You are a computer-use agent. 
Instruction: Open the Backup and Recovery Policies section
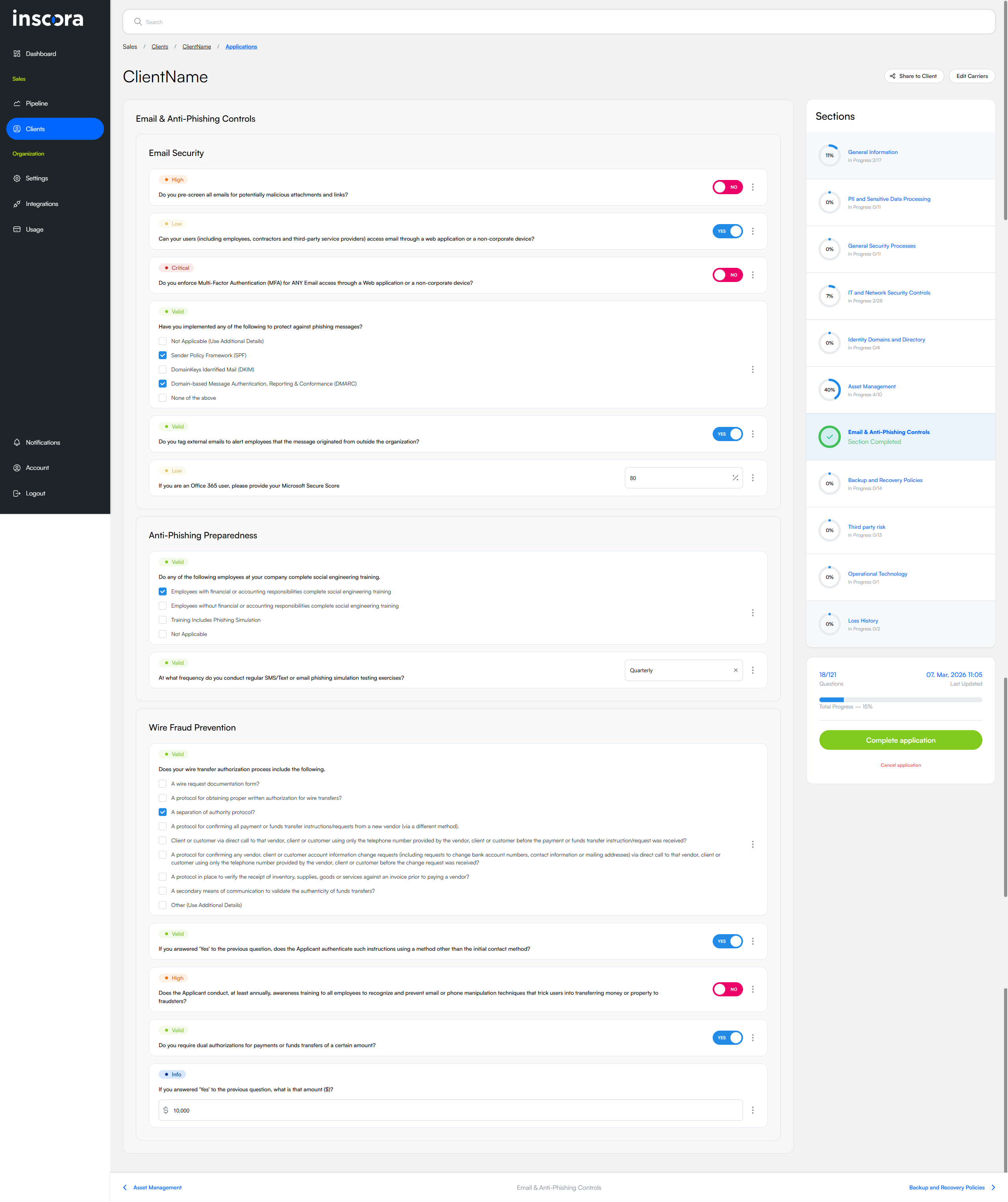(885, 480)
